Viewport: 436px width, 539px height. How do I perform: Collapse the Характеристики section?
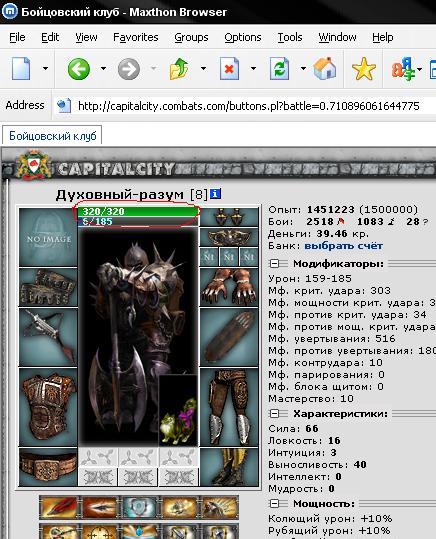click(274, 414)
